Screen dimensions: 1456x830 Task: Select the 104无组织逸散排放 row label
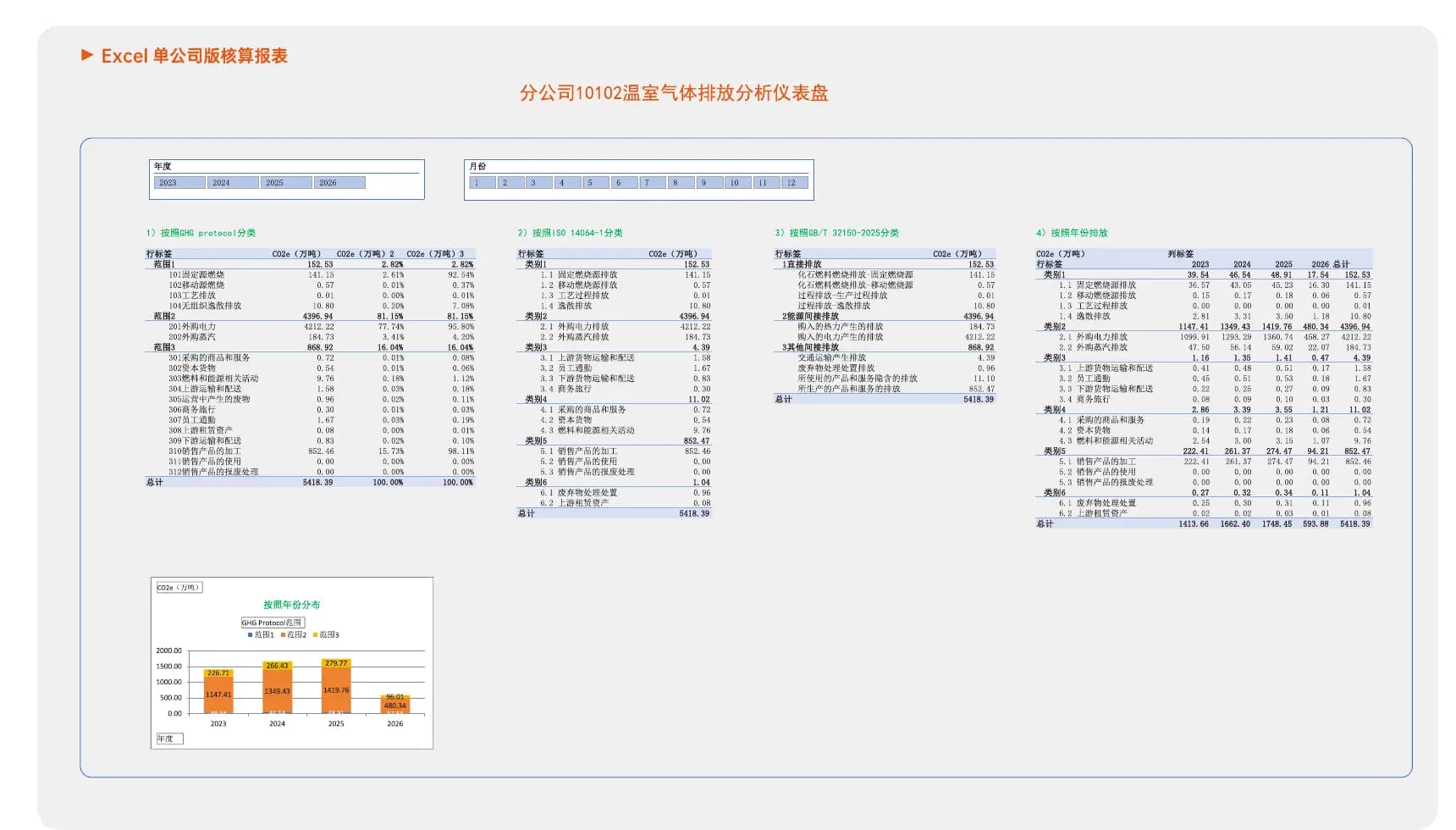point(205,306)
